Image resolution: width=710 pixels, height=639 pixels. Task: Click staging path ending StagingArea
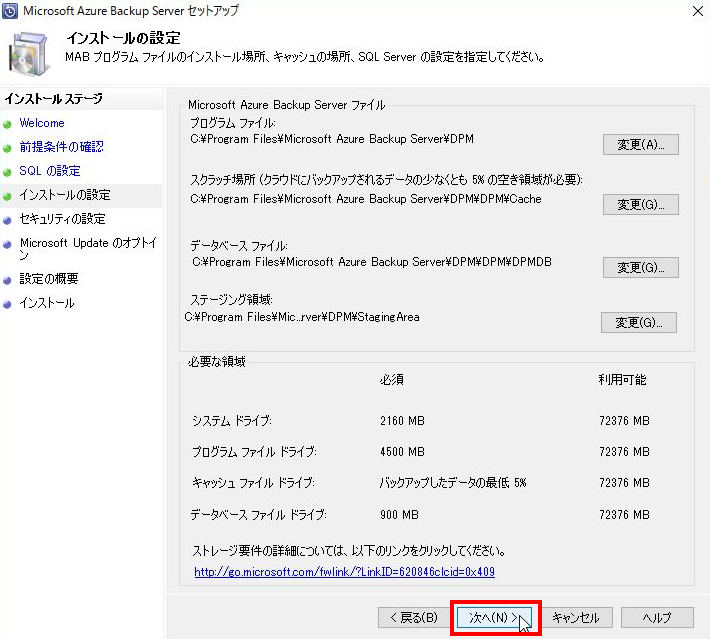click(x=302, y=317)
